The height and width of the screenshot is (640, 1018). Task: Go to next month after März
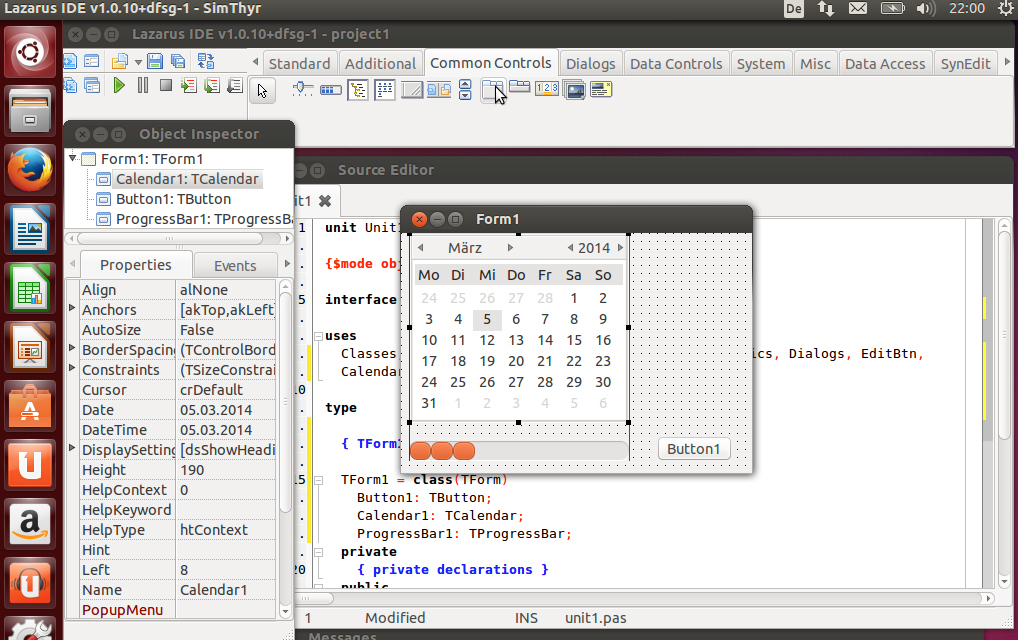510,248
